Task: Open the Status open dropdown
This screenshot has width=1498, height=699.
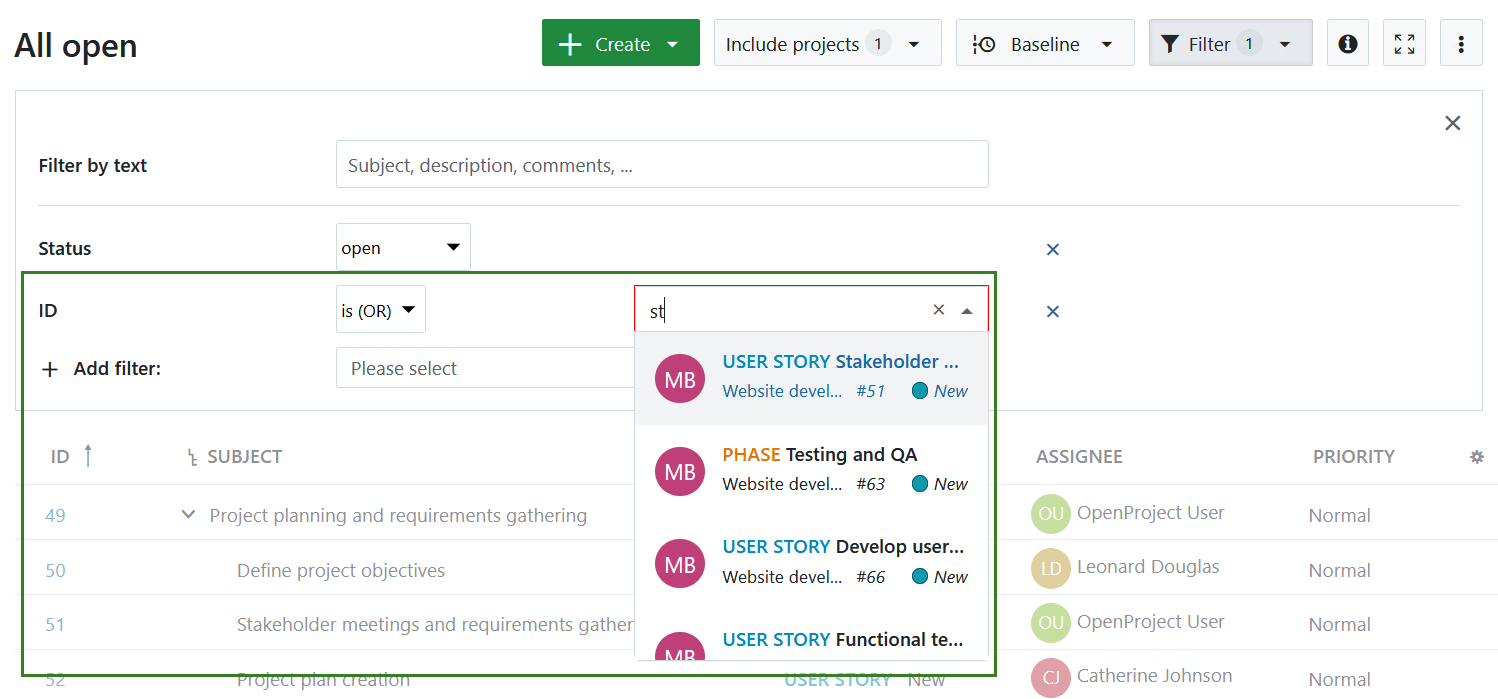Action: pyautogui.click(x=402, y=246)
